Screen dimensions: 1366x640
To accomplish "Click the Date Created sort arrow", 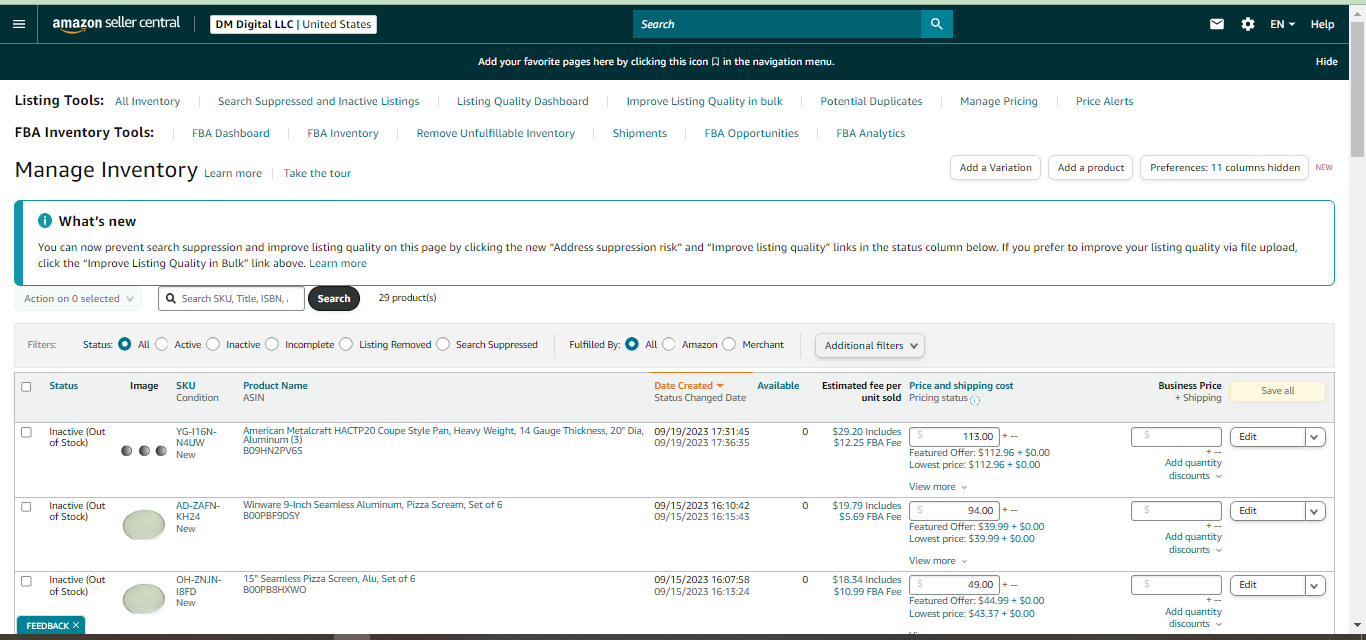I will (719, 386).
